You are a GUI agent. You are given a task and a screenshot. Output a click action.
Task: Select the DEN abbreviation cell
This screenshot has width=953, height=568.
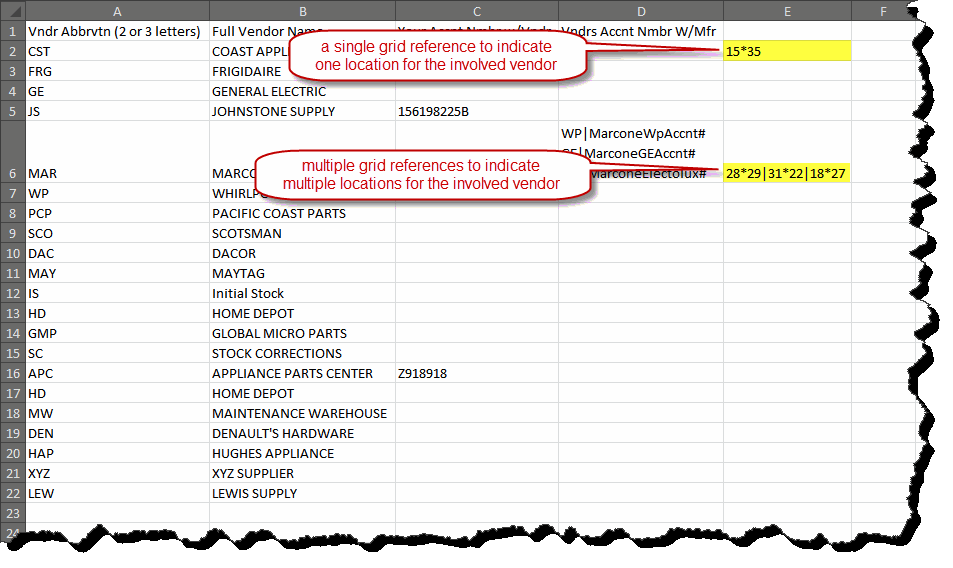tap(117, 434)
